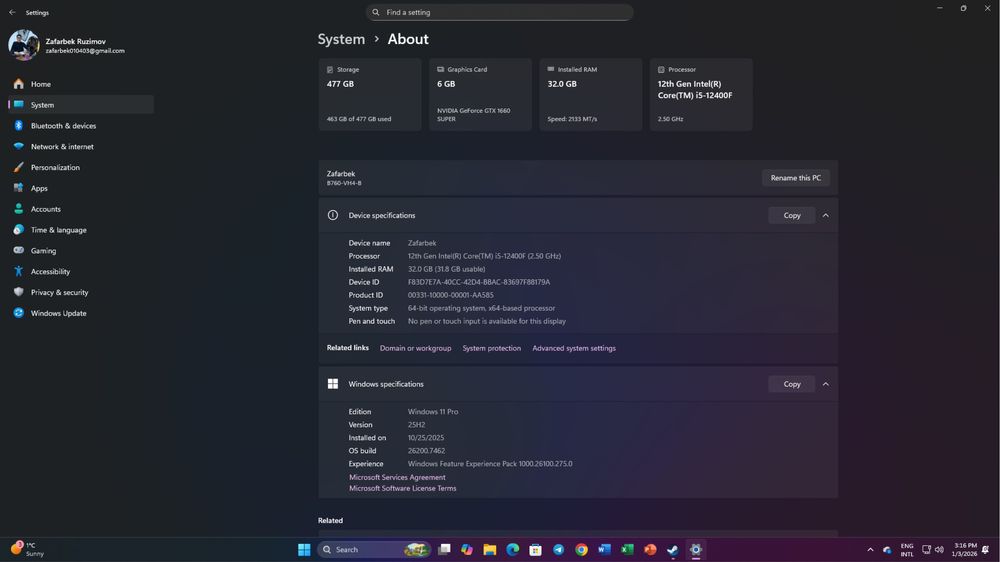Open the clock showing 3:16 PM
The width and height of the screenshot is (1000, 562).
click(x=964, y=549)
